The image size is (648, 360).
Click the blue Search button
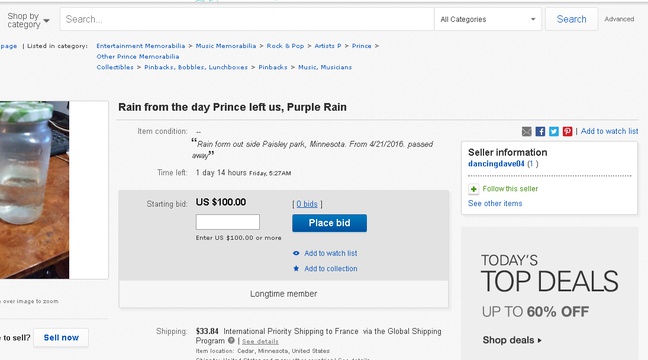(571, 19)
